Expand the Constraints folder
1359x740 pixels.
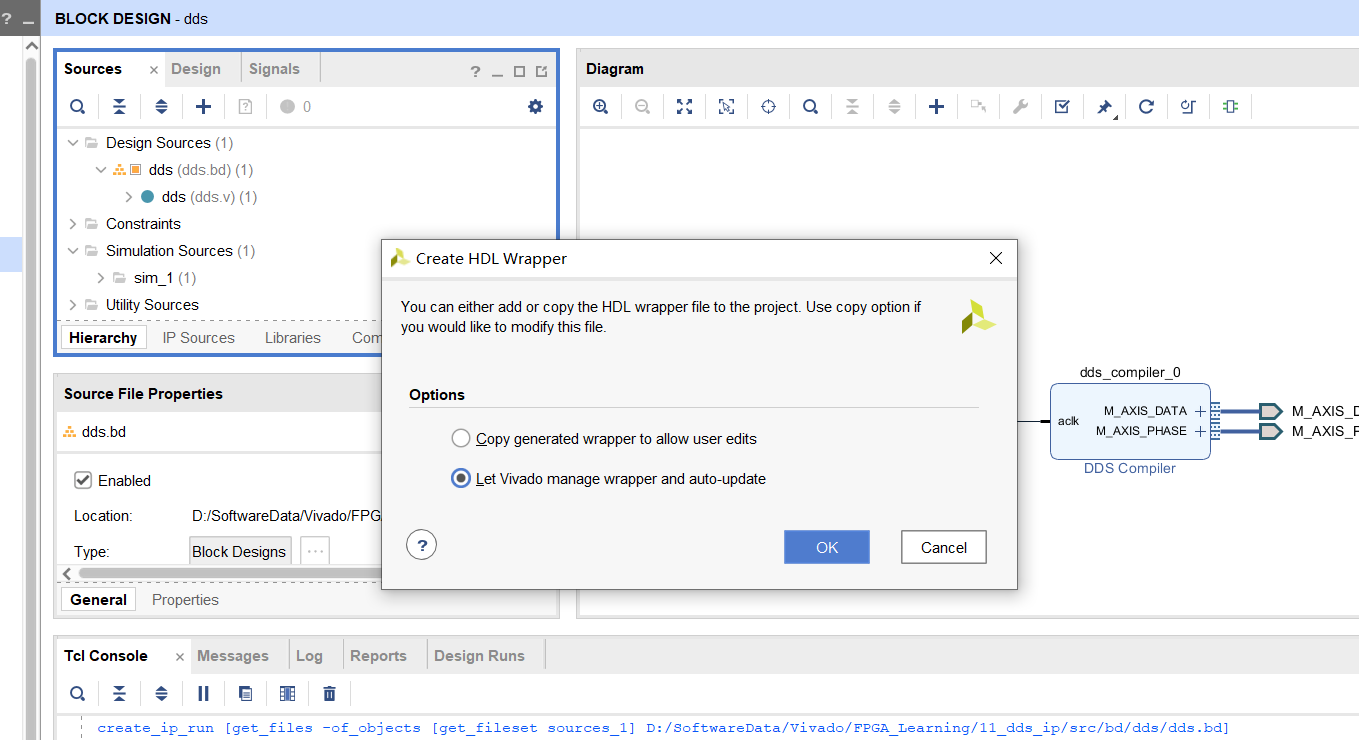pyautogui.click(x=73, y=224)
